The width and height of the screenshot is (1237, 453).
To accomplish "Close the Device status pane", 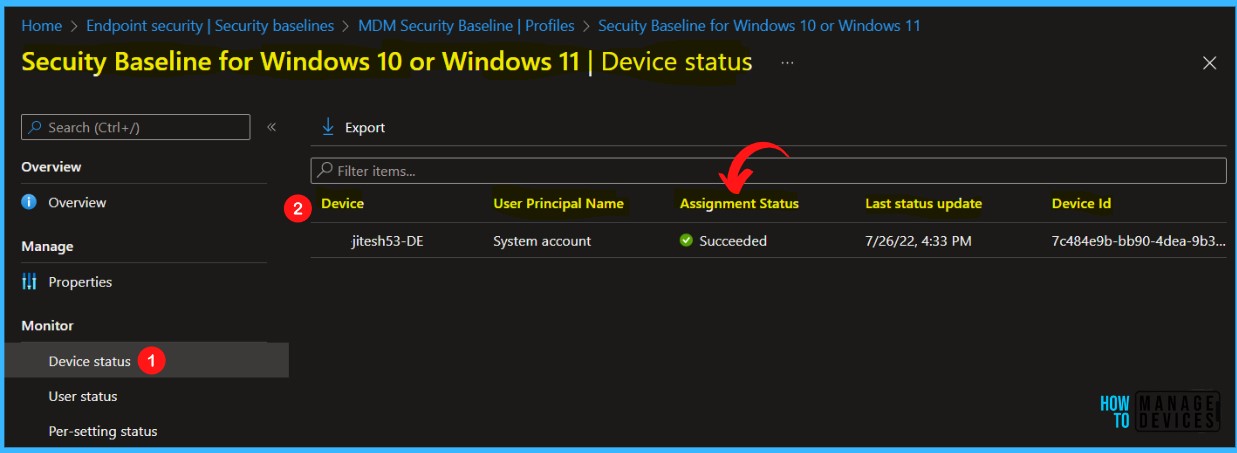I will click(1209, 63).
